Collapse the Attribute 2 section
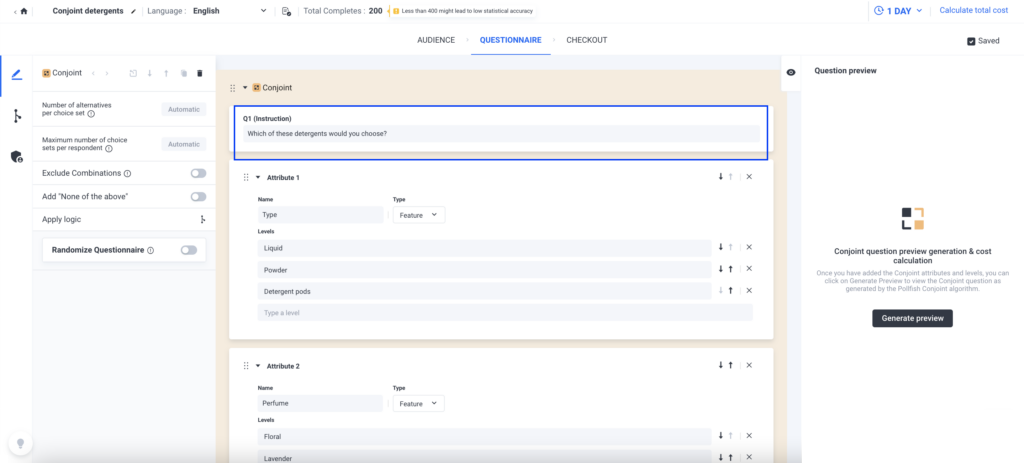This screenshot has height=463, width=1024. coord(258,366)
